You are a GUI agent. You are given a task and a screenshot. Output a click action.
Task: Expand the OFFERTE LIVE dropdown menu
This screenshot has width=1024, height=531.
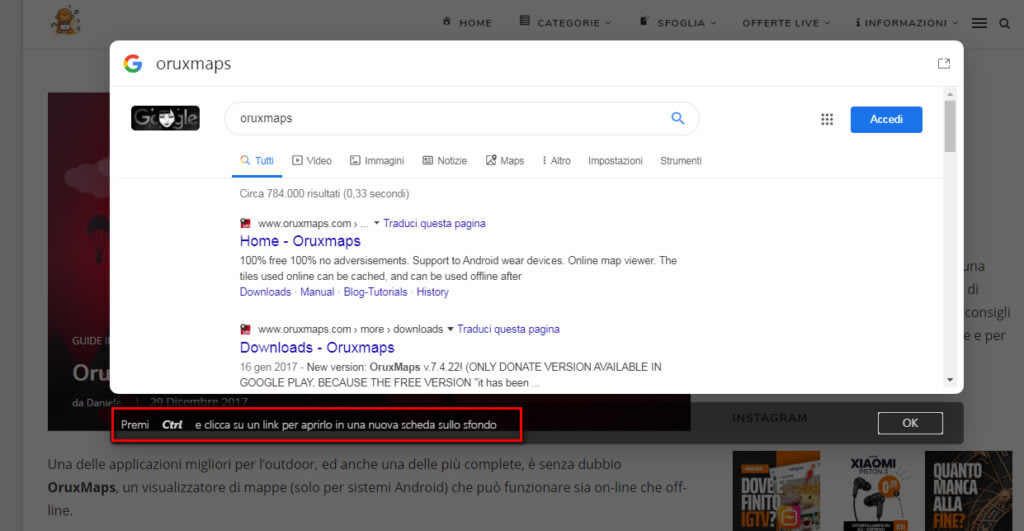[786, 23]
